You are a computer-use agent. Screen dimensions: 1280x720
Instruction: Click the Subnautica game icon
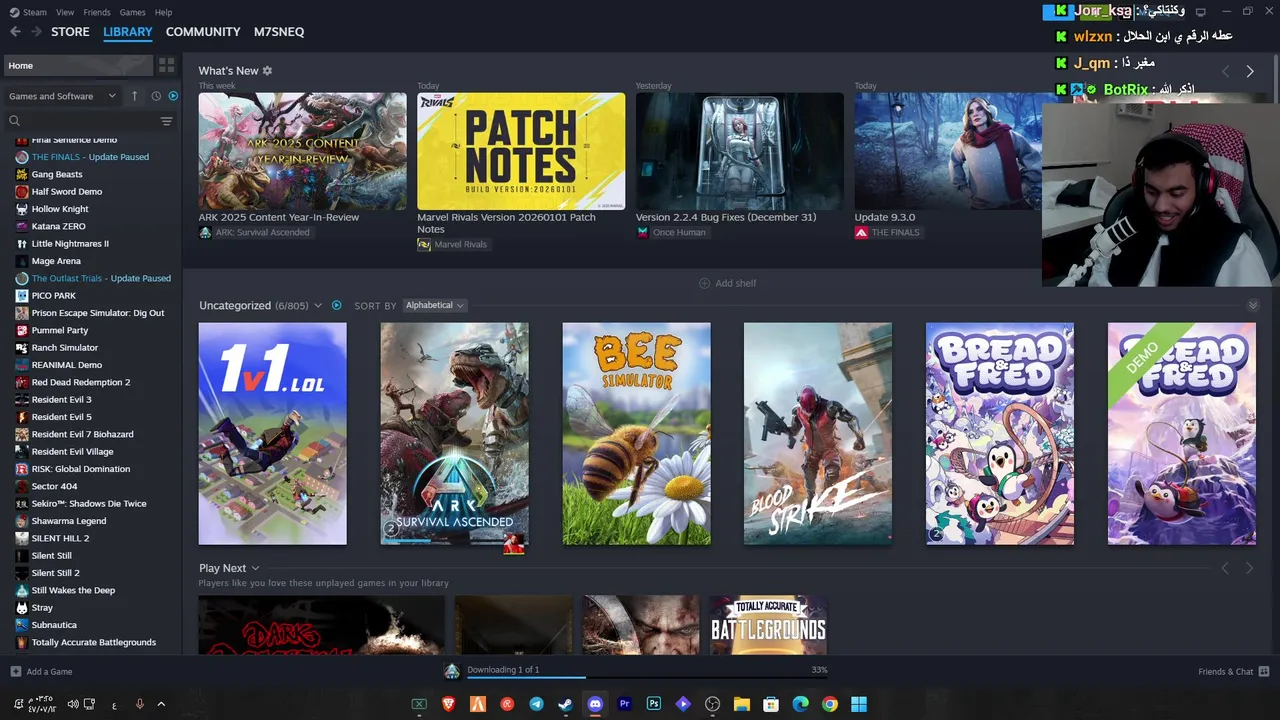point(22,625)
